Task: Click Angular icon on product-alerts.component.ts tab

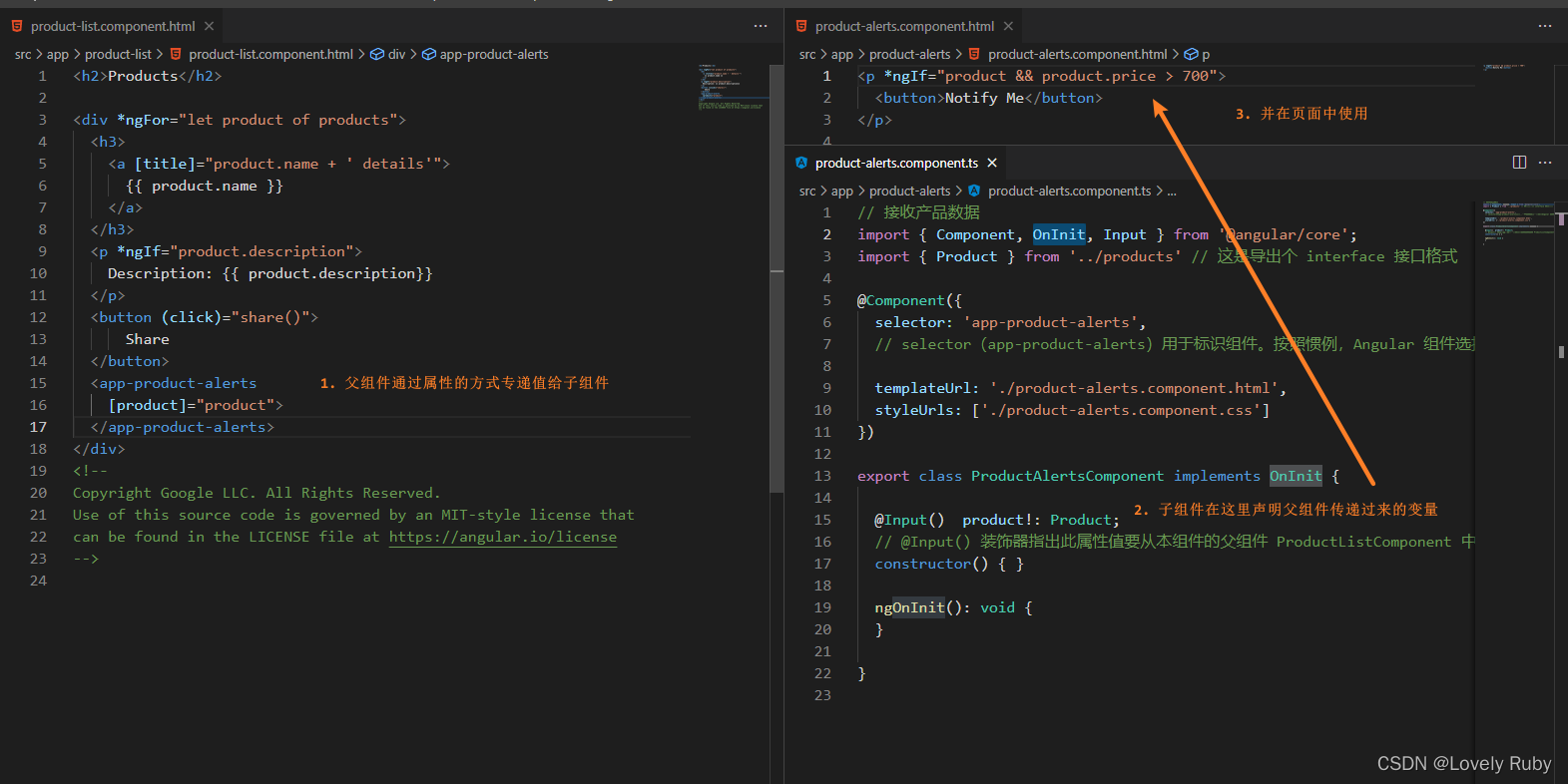Action: (x=801, y=163)
